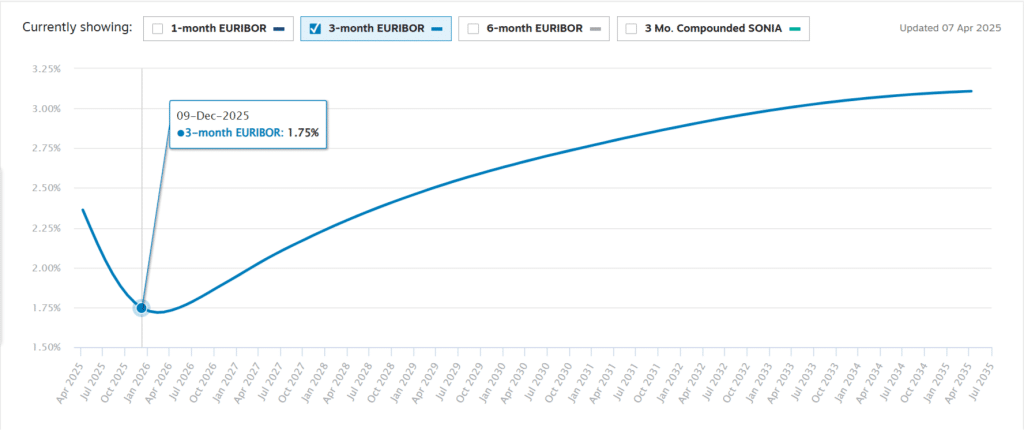The image size is (1024, 430).
Task: Enable the 1-month EURIBOR checkbox
Action: [158, 29]
